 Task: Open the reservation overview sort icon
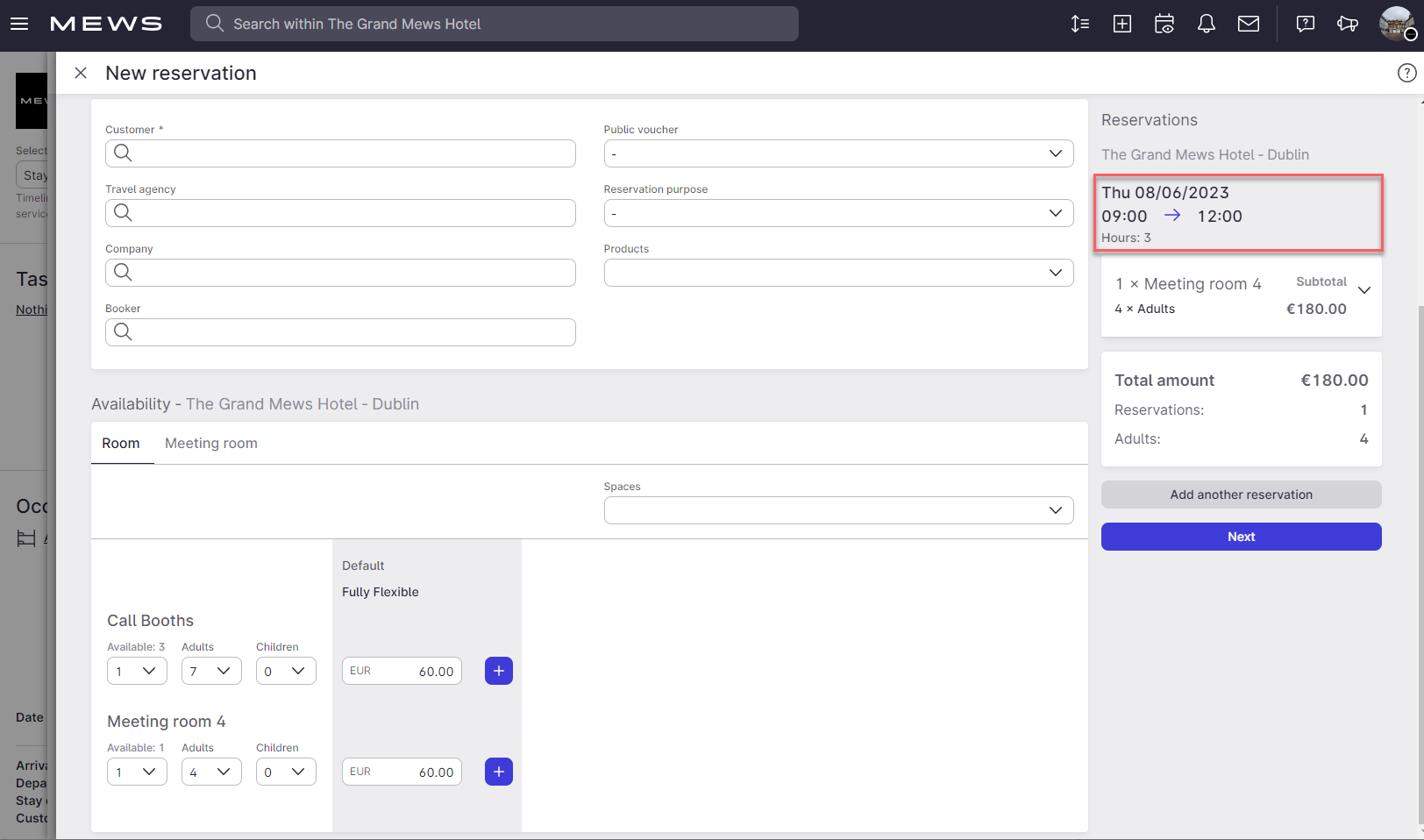click(x=1079, y=24)
